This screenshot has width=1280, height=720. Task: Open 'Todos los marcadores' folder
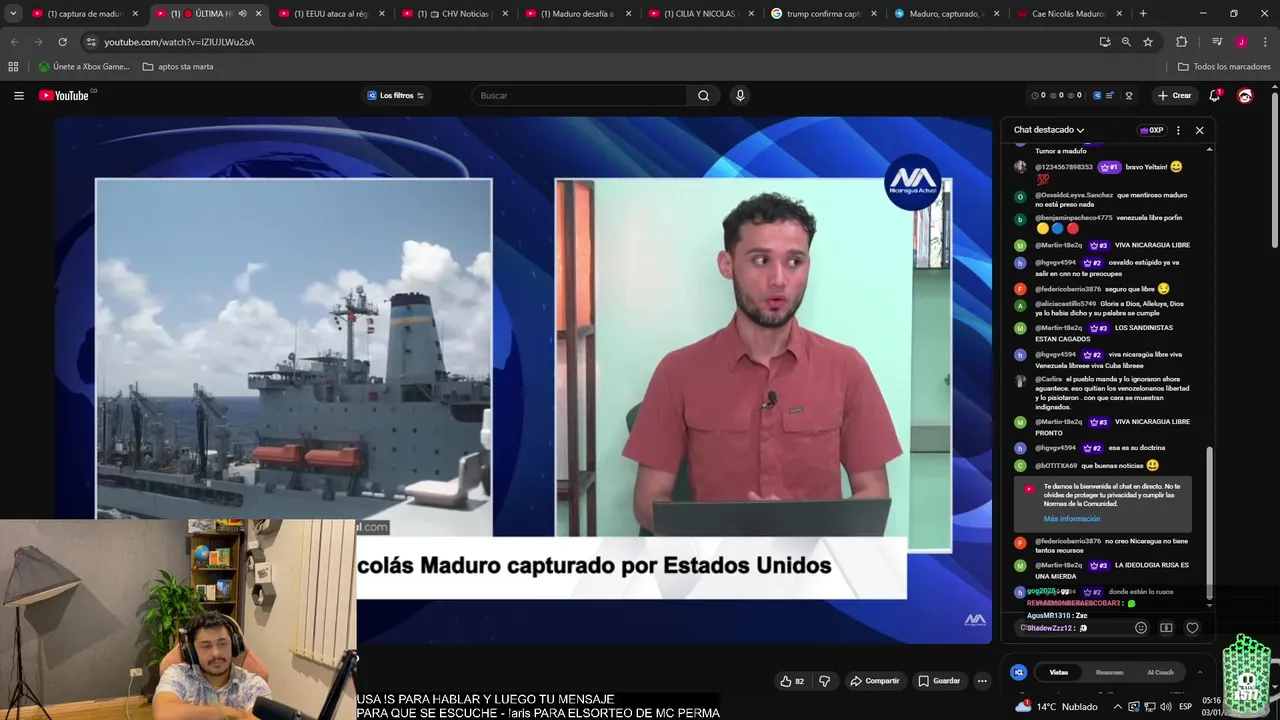pos(1224,67)
